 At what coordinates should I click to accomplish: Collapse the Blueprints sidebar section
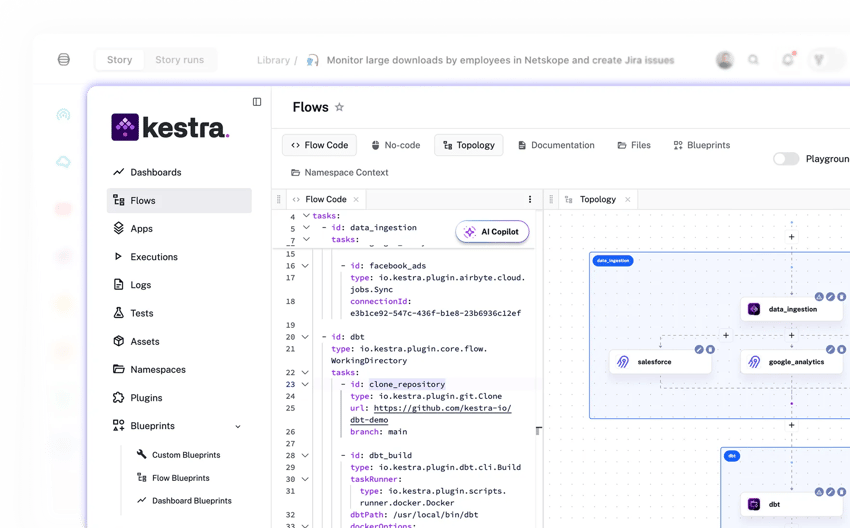tap(238, 426)
